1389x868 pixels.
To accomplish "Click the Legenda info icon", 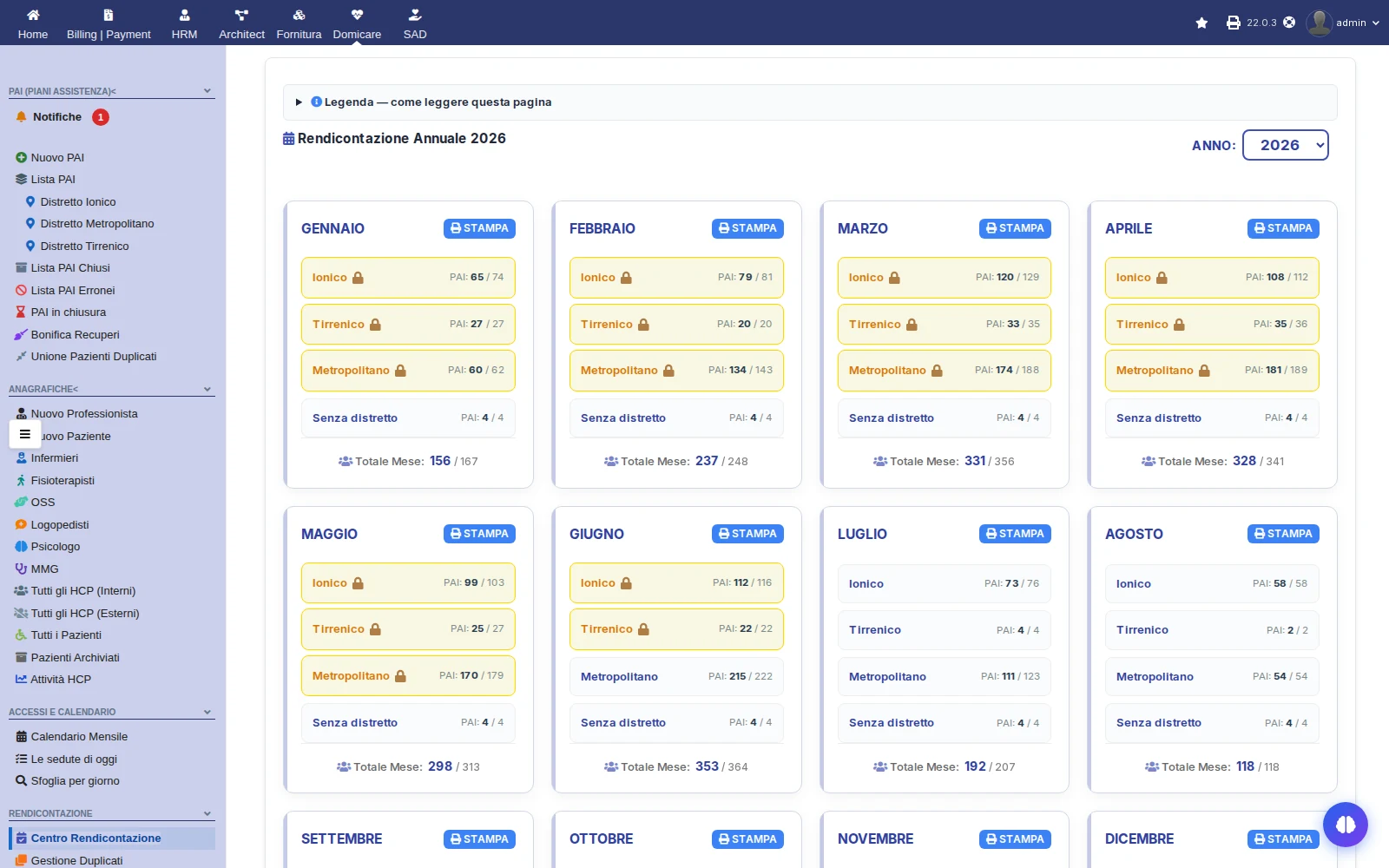I will pyautogui.click(x=316, y=102).
